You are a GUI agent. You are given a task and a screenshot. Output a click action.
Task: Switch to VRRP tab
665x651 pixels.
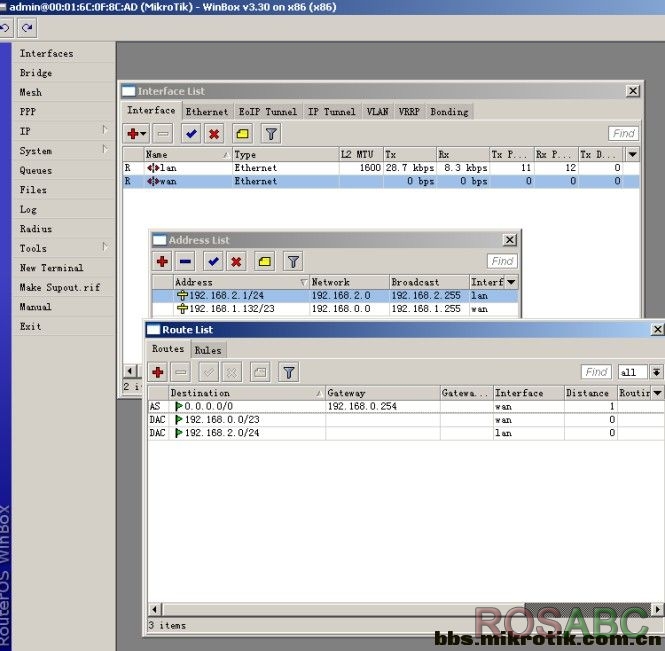pyautogui.click(x=409, y=112)
